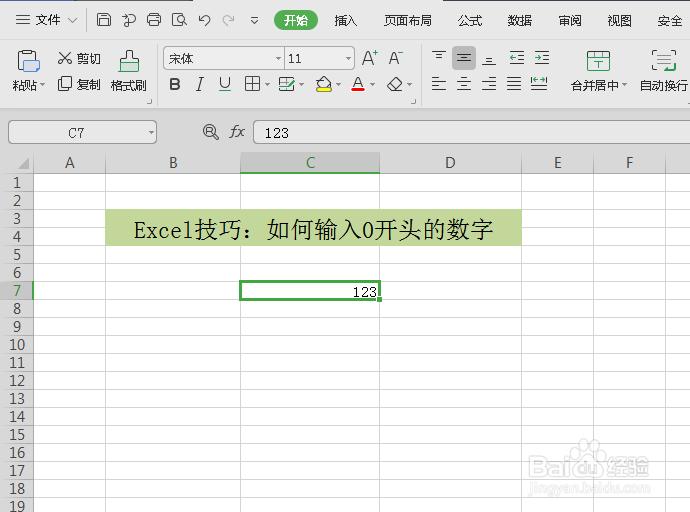Image resolution: width=690 pixels, height=512 pixels.
Task: Open the name box C7 dropdown
Action: pos(151,132)
